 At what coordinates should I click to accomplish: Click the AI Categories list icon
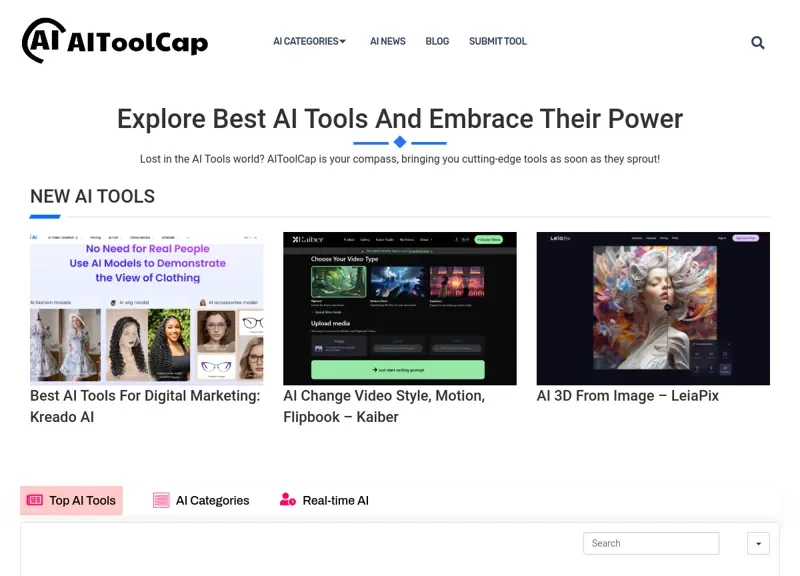161,500
